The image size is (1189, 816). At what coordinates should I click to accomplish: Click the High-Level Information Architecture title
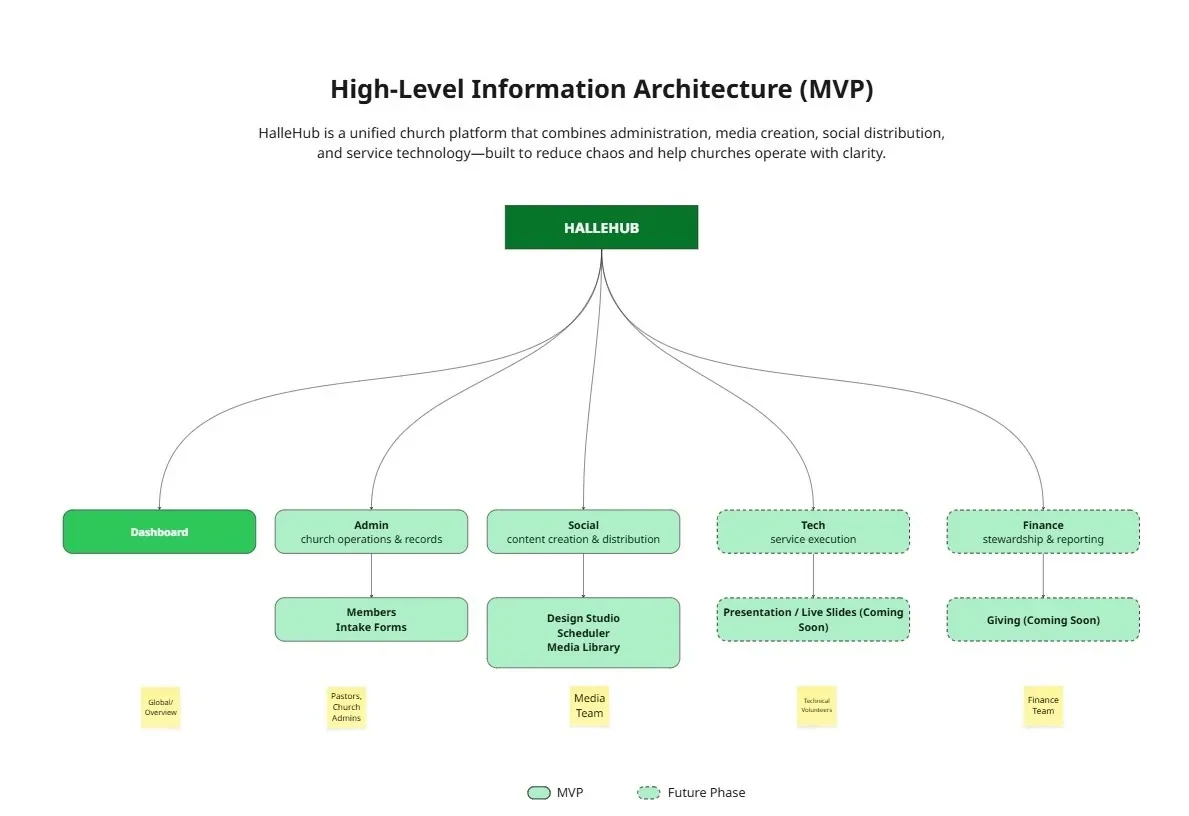click(x=601, y=89)
